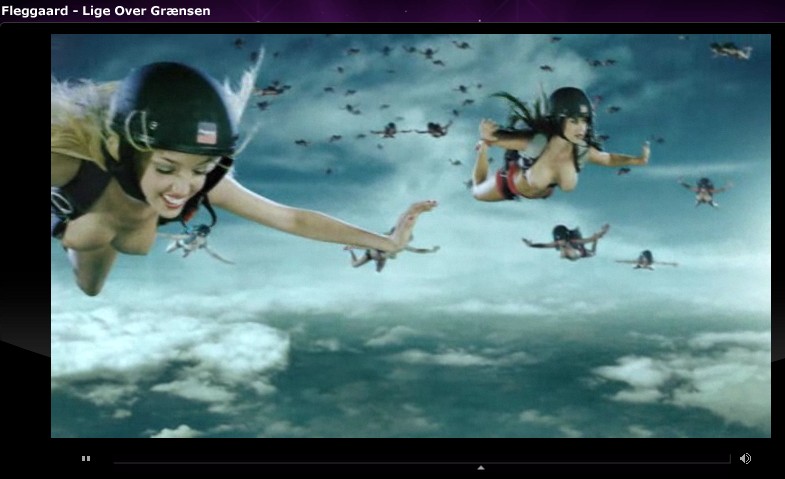Seek to the far right end of the progress bar

729,461
